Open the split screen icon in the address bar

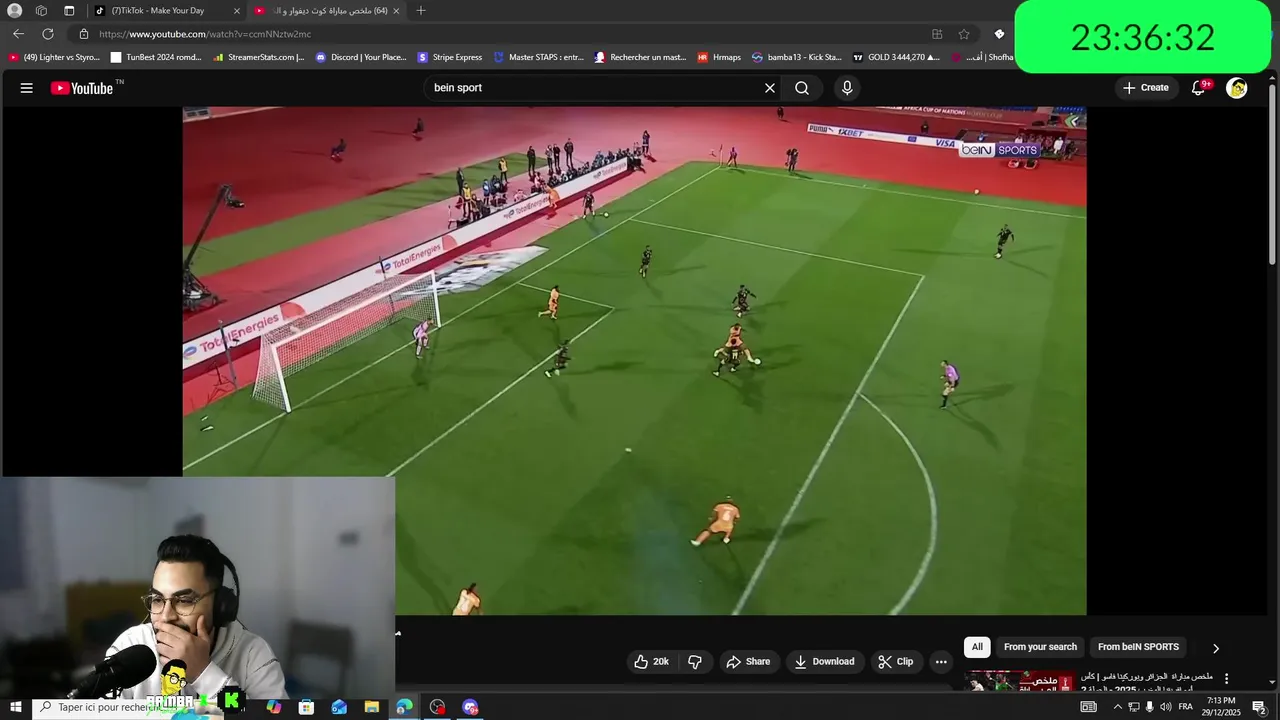(x=937, y=34)
